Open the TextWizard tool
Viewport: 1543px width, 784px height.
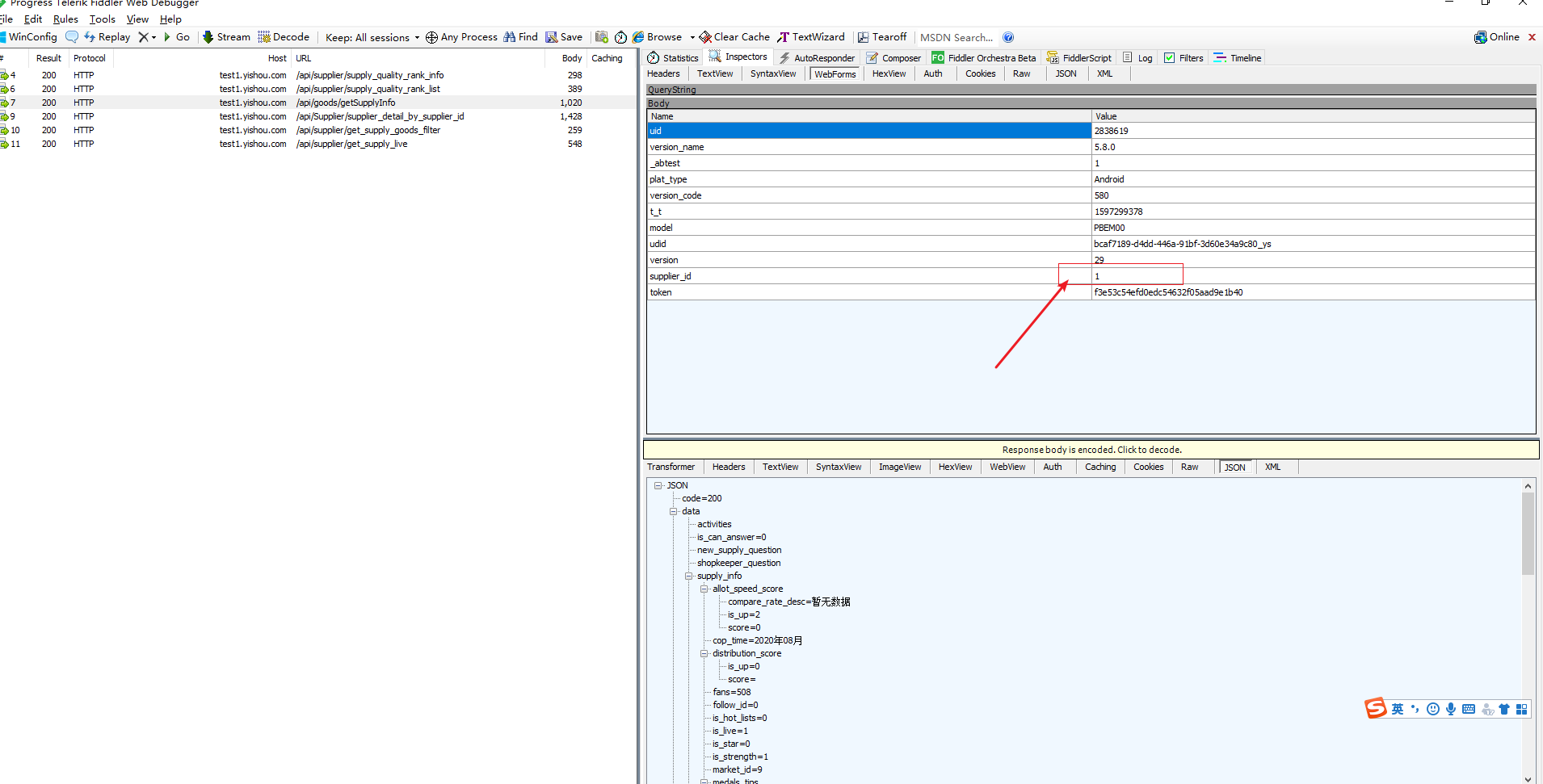[x=811, y=37]
